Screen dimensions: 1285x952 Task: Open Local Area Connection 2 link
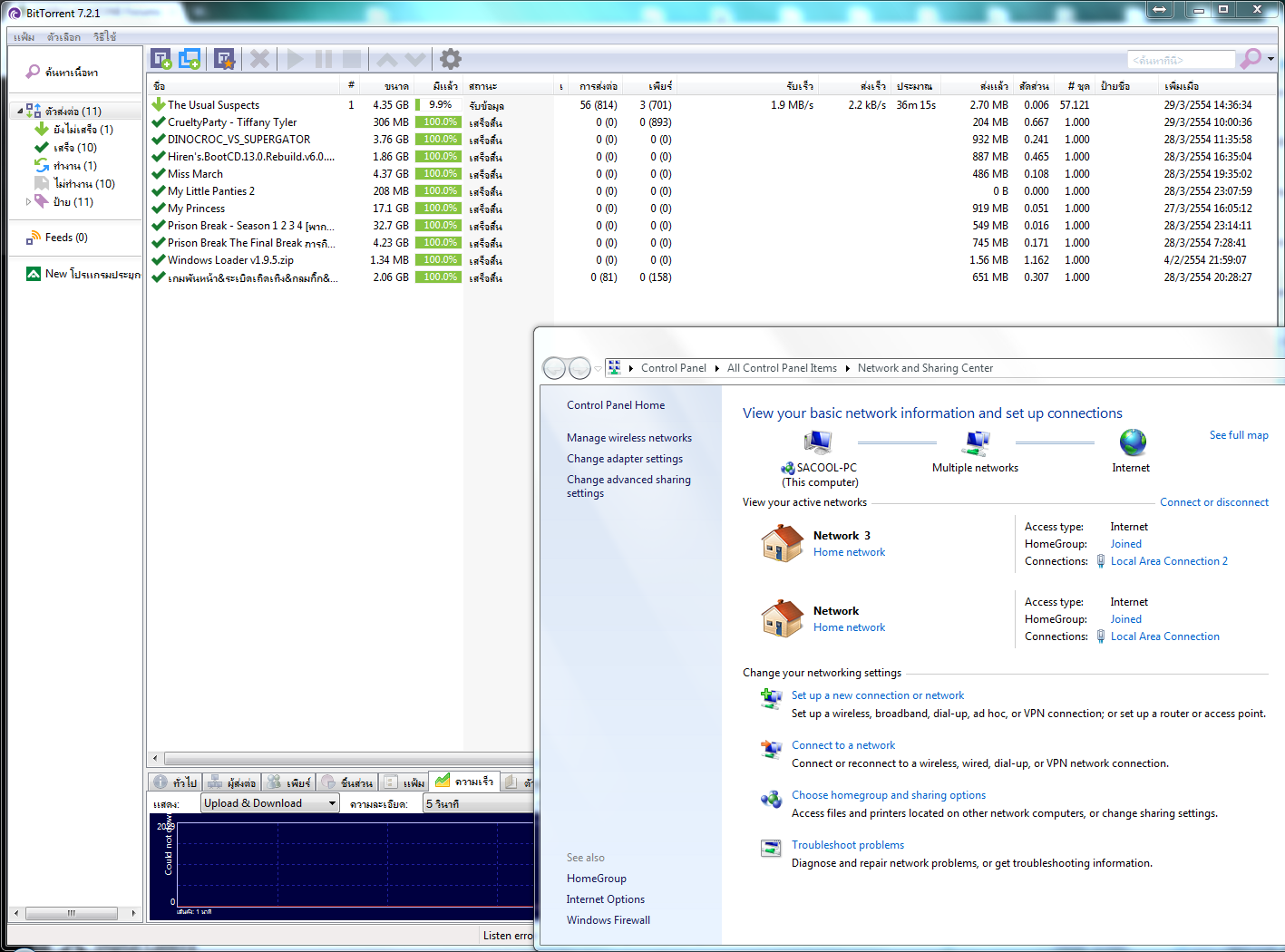click(x=1169, y=561)
